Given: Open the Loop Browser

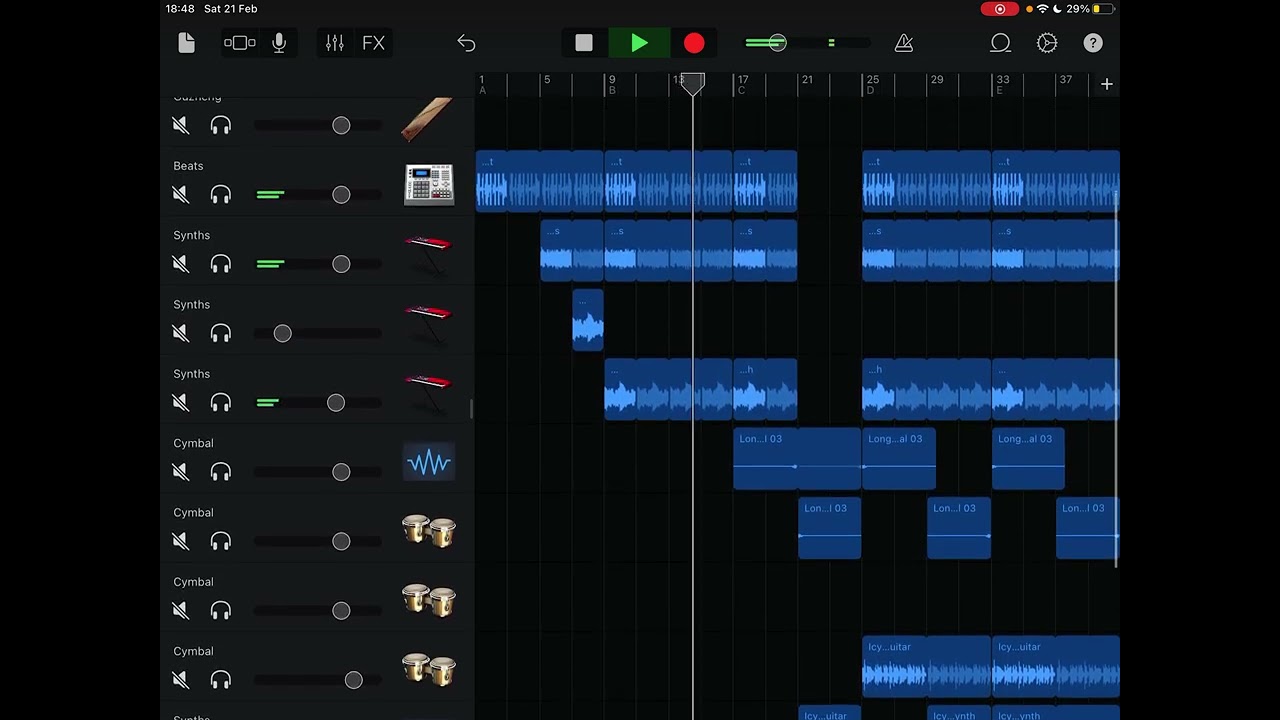Looking at the screenshot, I should [1000, 43].
